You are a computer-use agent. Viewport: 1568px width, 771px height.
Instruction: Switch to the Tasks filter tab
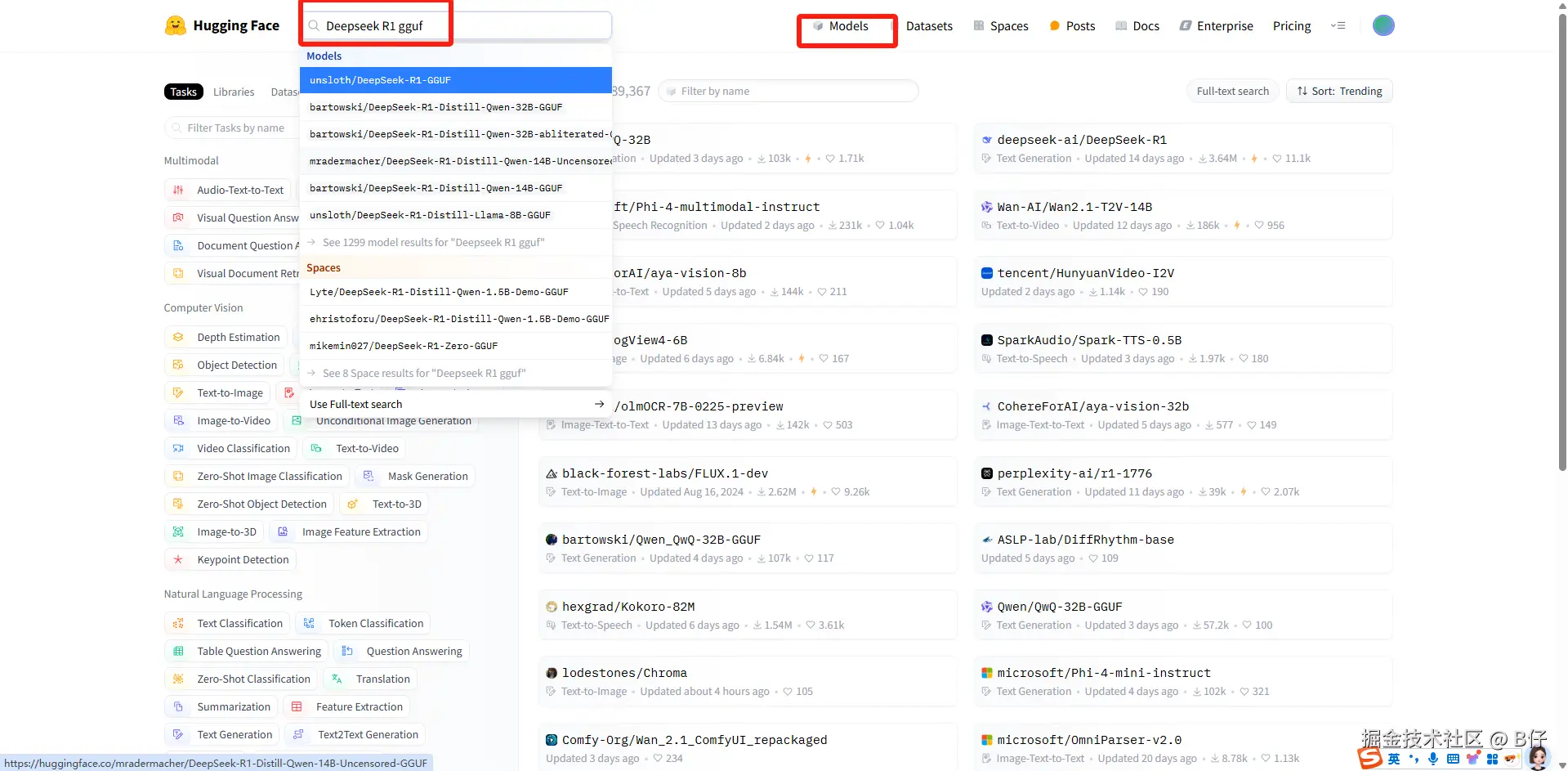[x=183, y=92]
